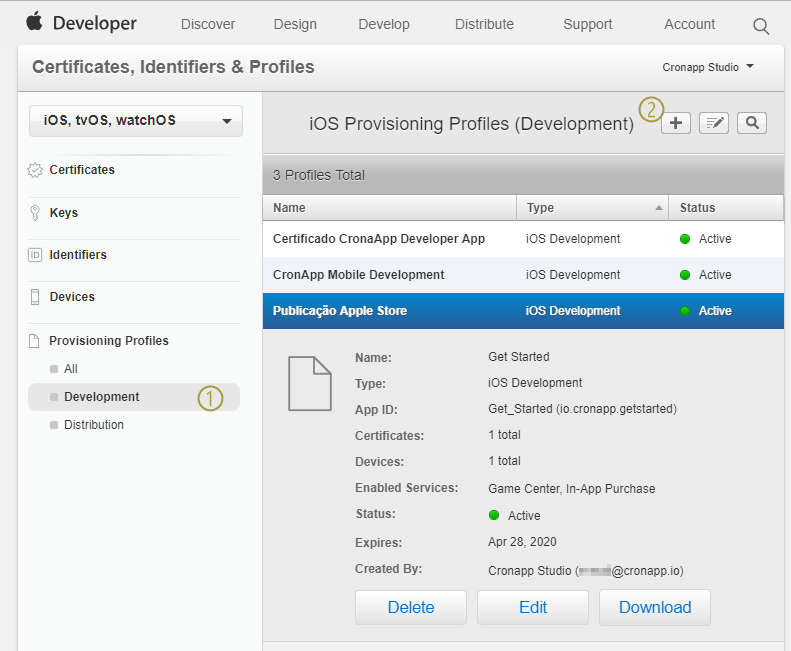Open the site search magnifier icon
Viewport: 791px width, 651px height.
[761, 26]
